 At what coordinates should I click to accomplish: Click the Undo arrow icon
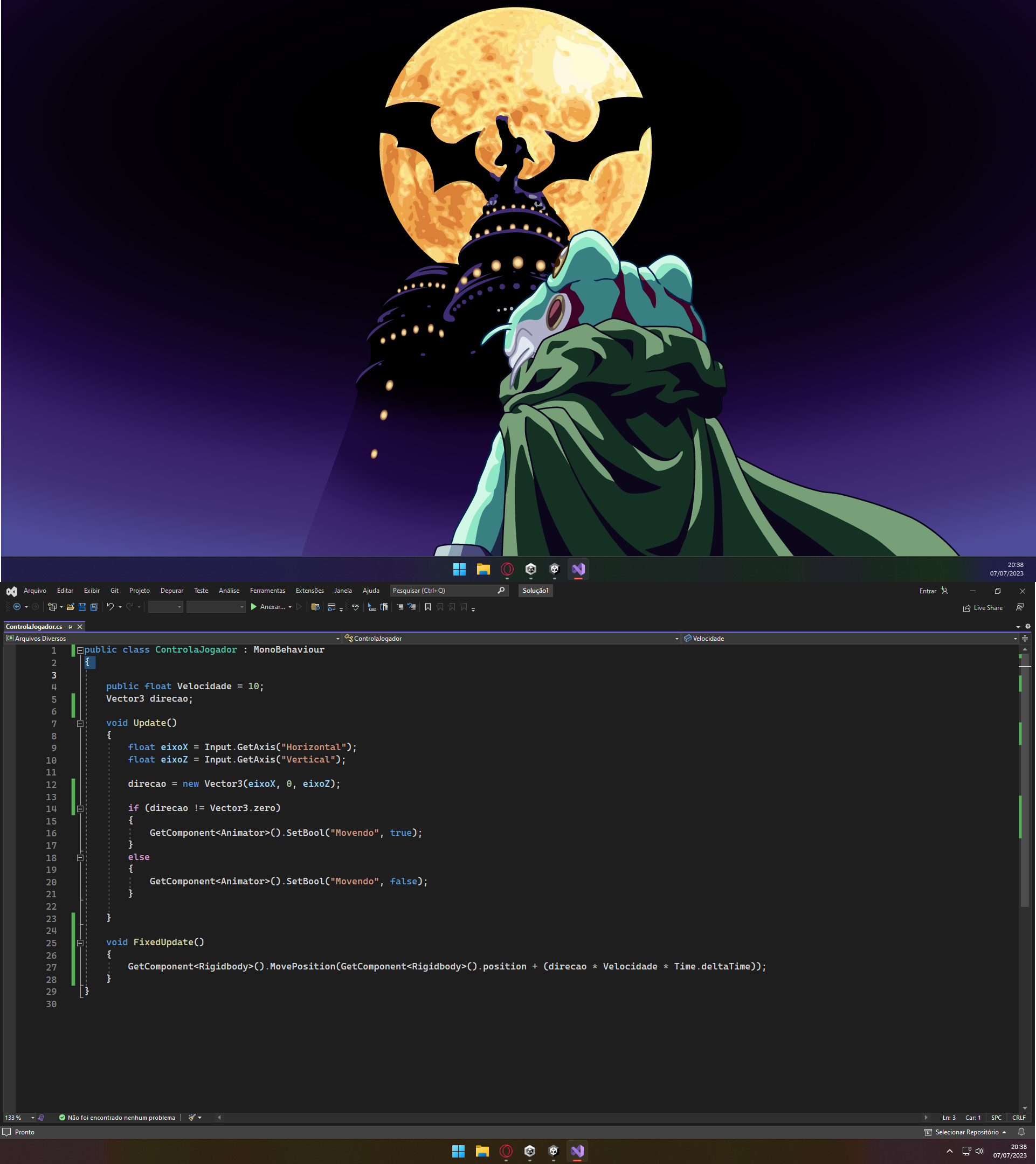[110, 606]
